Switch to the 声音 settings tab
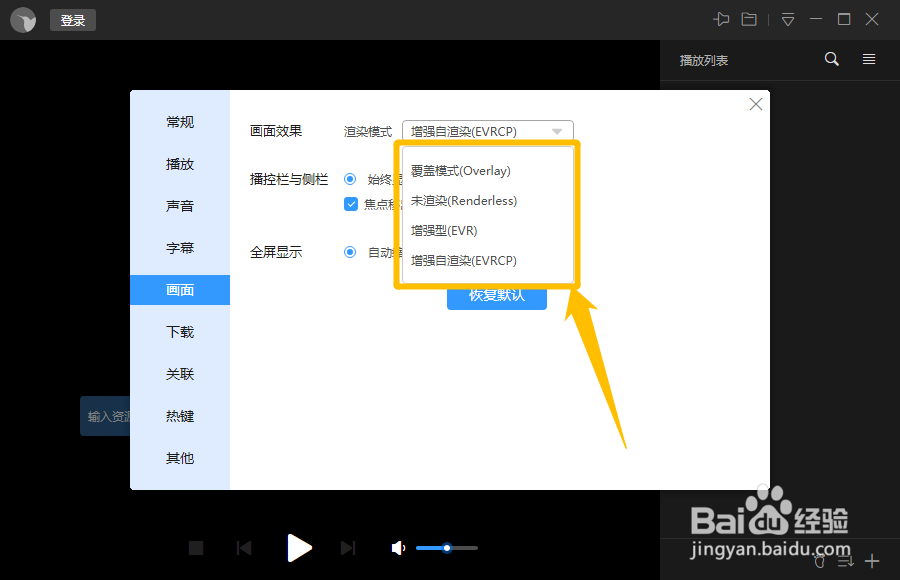Screen dimensions: 900x580 click(179, 206)
